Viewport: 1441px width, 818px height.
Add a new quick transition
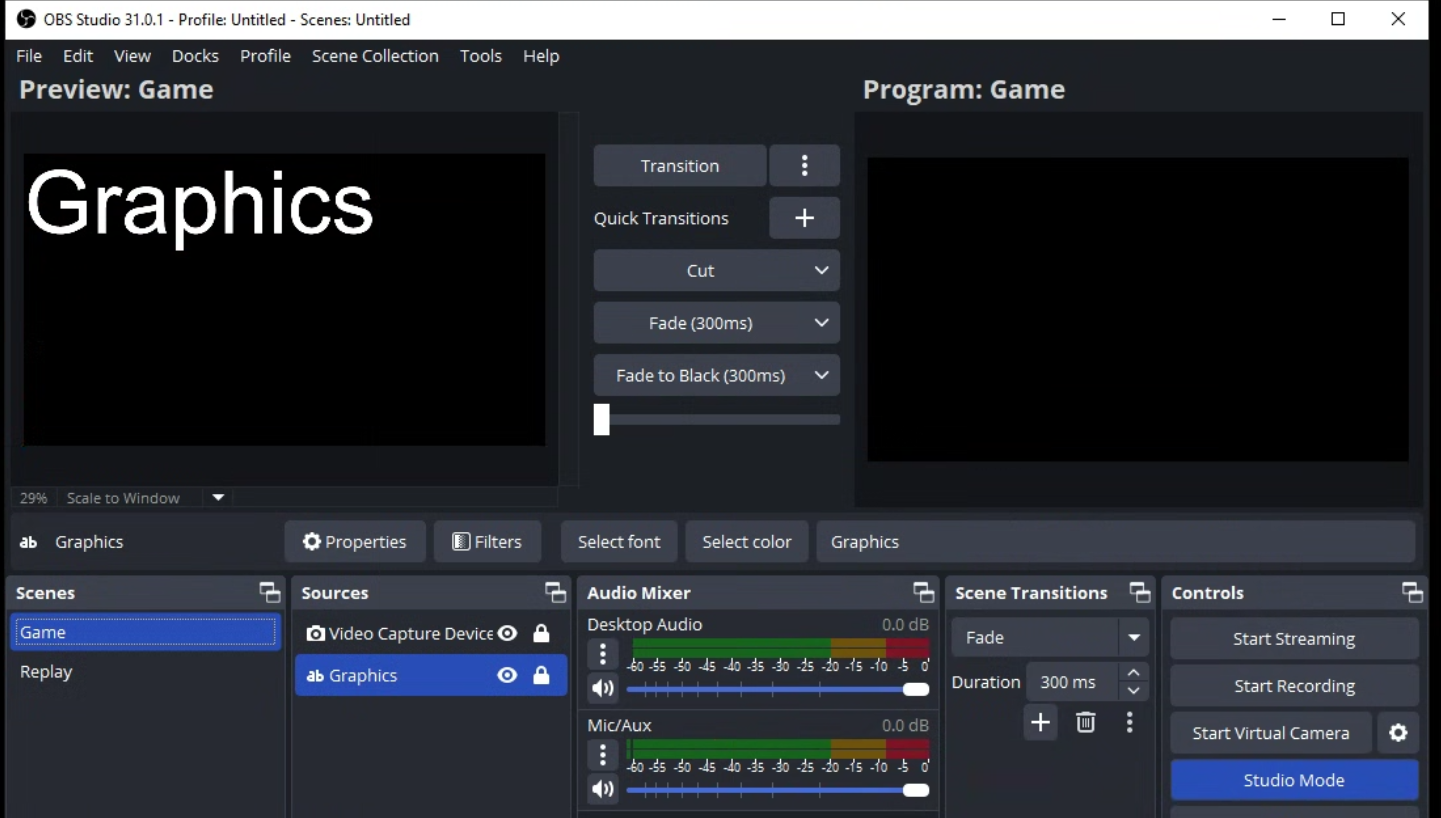(804, 218)
